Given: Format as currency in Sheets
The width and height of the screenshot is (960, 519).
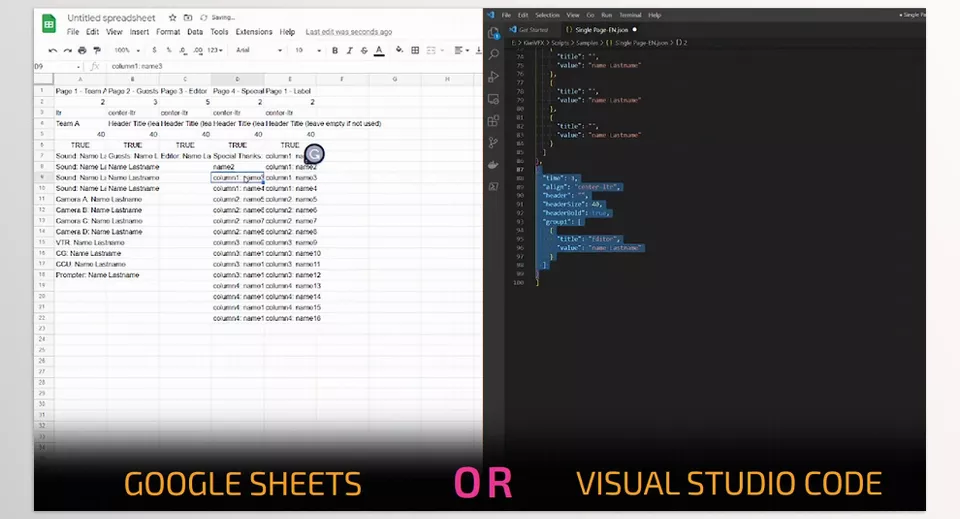Looking at the screenshot, I should (154, 50).
